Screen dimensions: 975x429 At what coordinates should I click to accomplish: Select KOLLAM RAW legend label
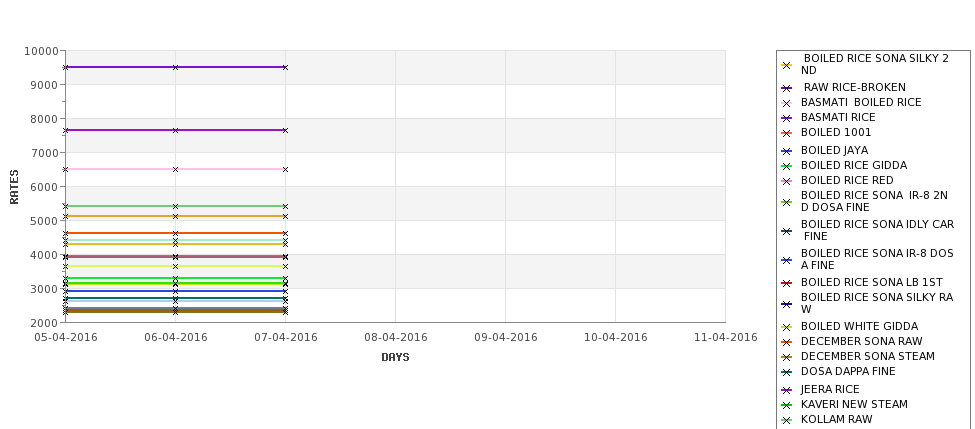coord(836,419)
